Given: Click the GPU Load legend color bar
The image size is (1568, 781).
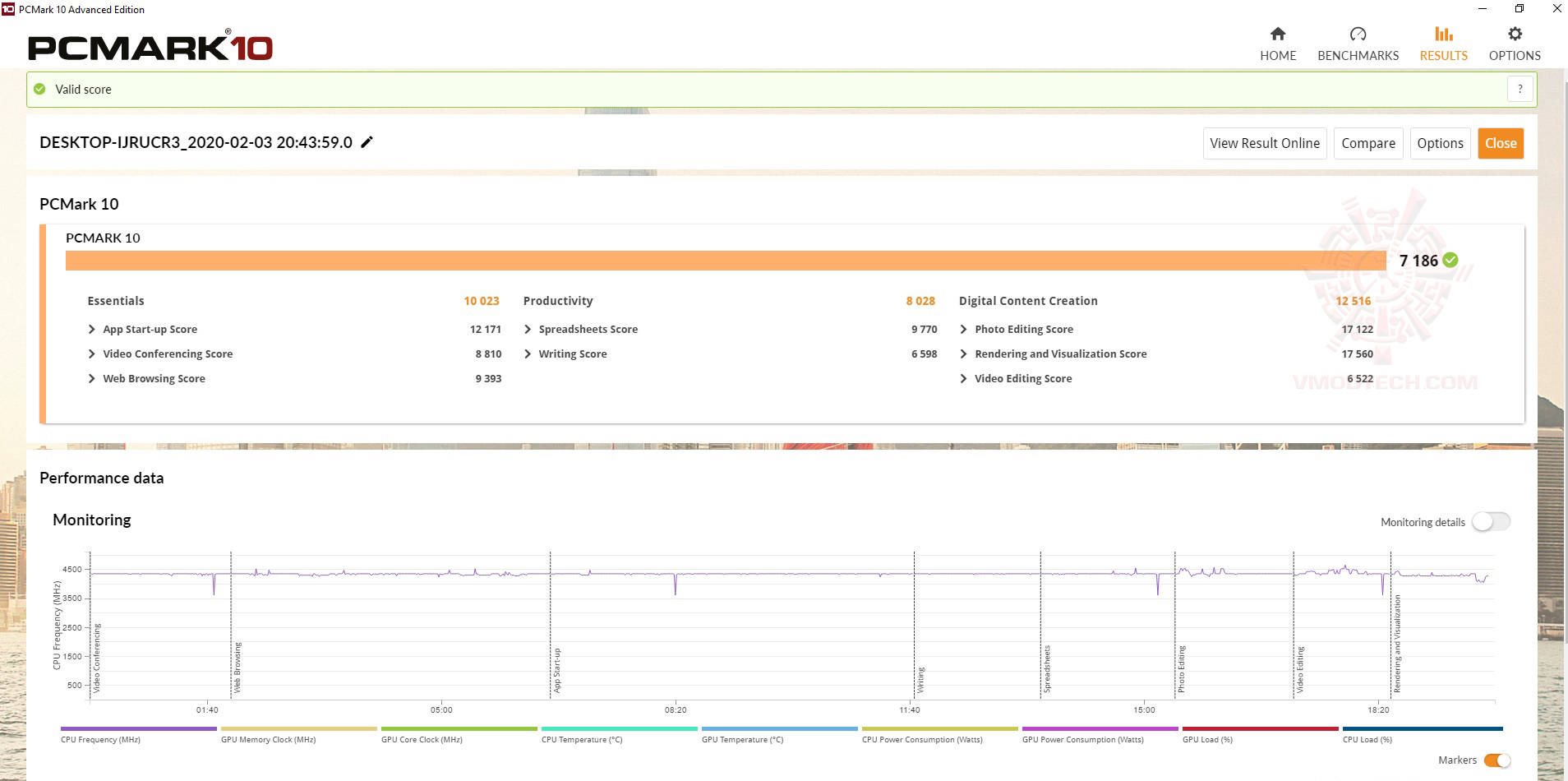Looking at the screenshot, I should [x=1260, y=728].
